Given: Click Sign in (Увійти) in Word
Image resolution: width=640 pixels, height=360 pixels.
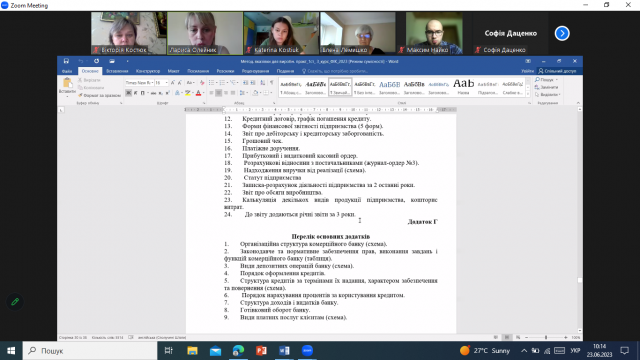Looking at the screenshot, I should (x=527, y=71).
